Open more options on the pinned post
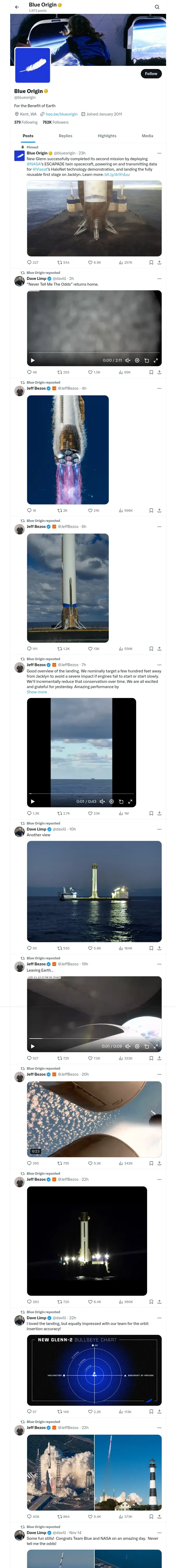 (x=159, y=153)
